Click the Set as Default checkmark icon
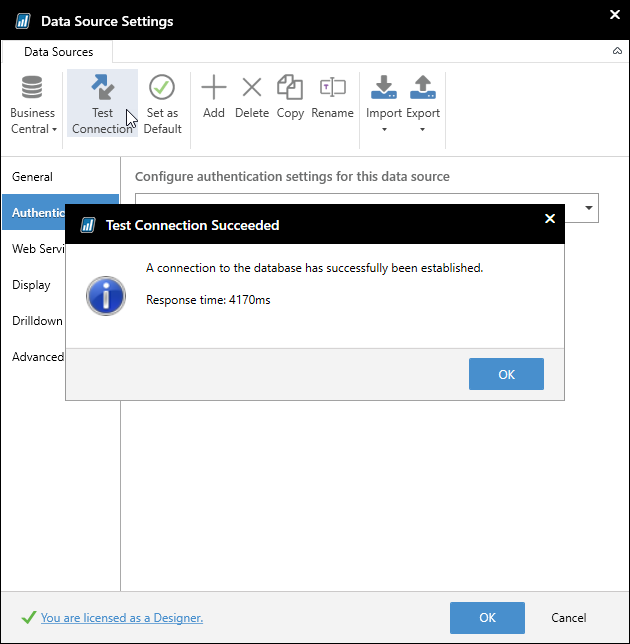 click(x=162, y=87)
